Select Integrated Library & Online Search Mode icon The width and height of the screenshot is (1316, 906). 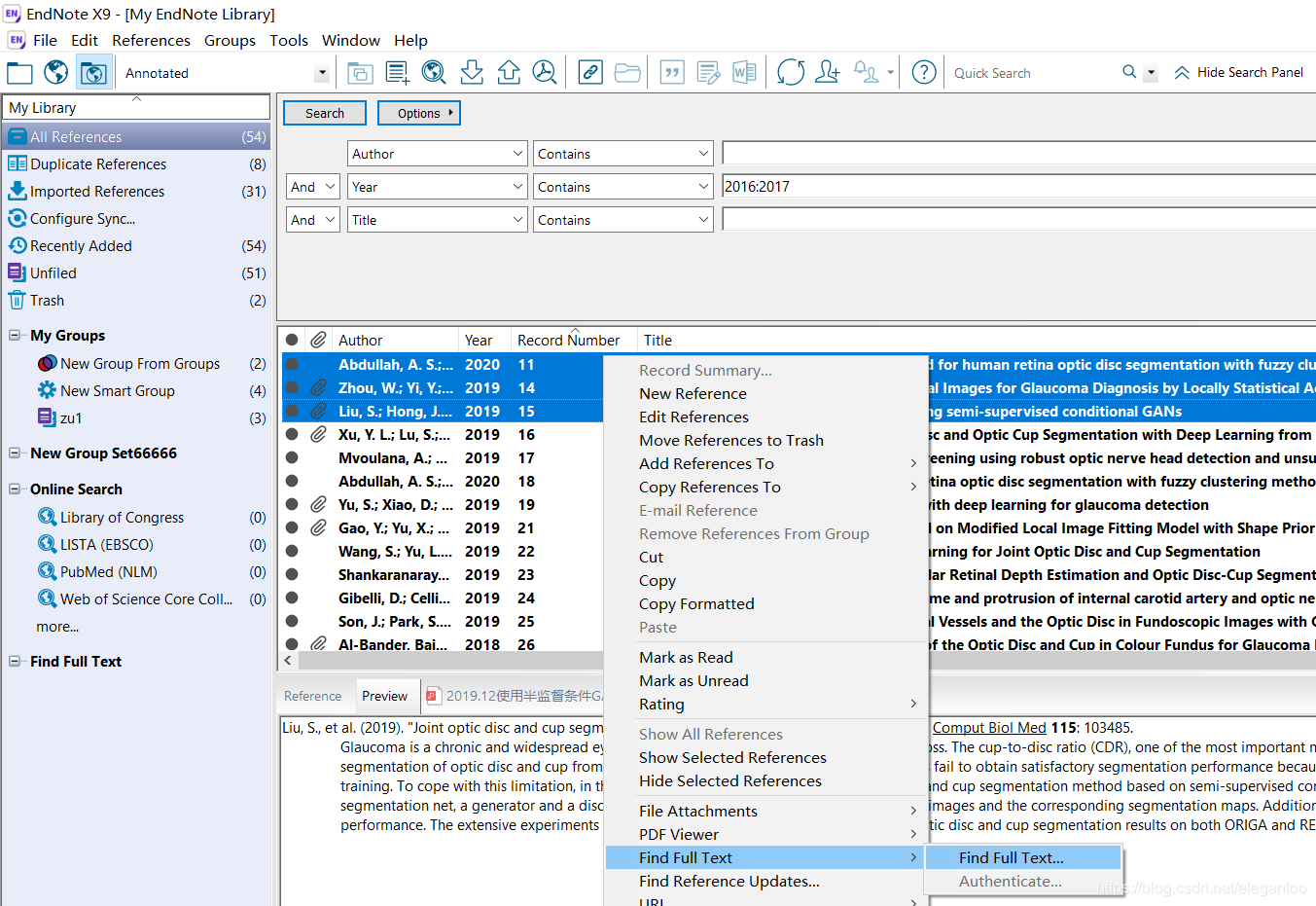(x=93, y=73)
